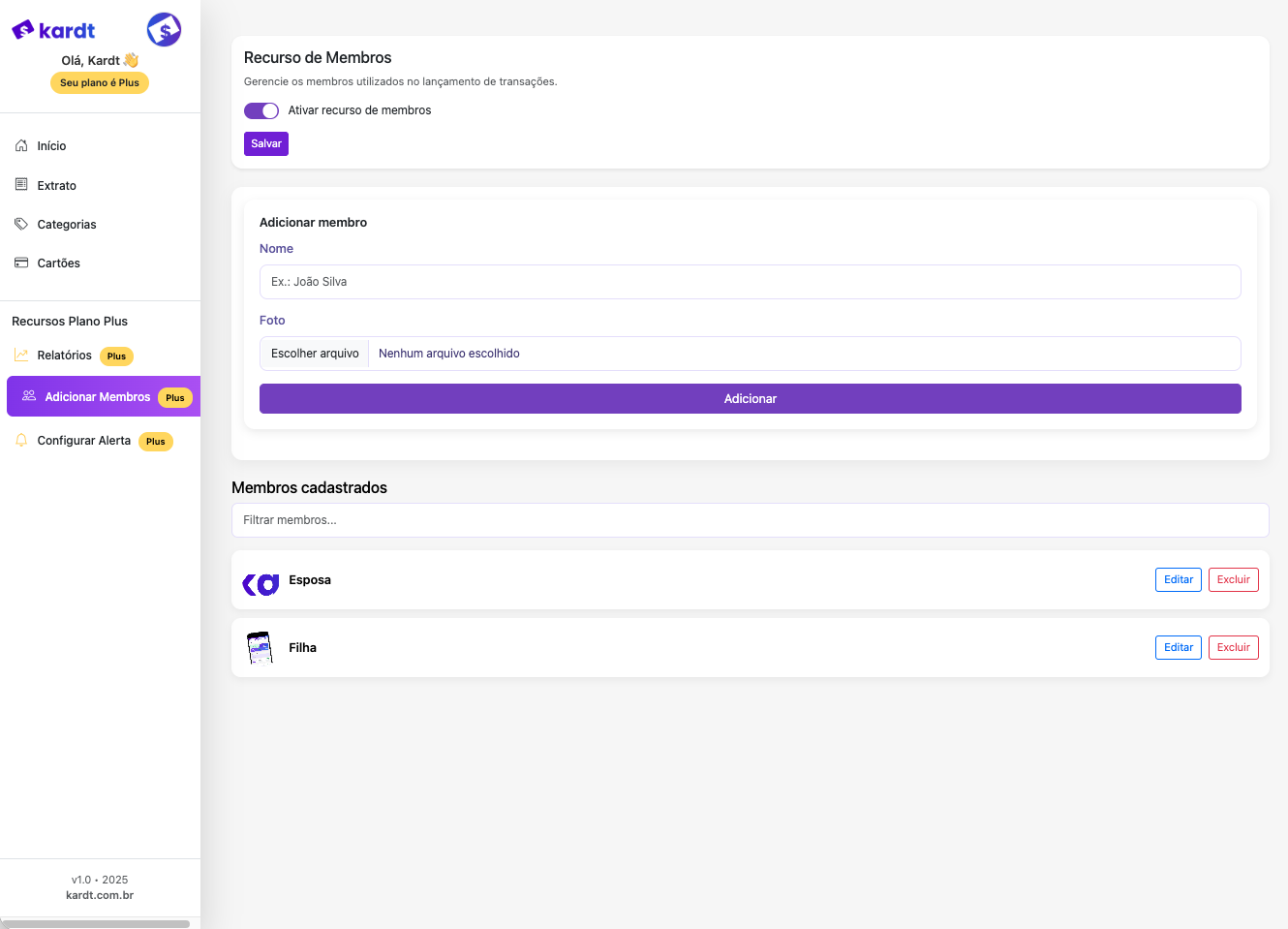Open the Adicionar Membros menu item
Viewport: 1288px width, 929px height.
point(98,397)
